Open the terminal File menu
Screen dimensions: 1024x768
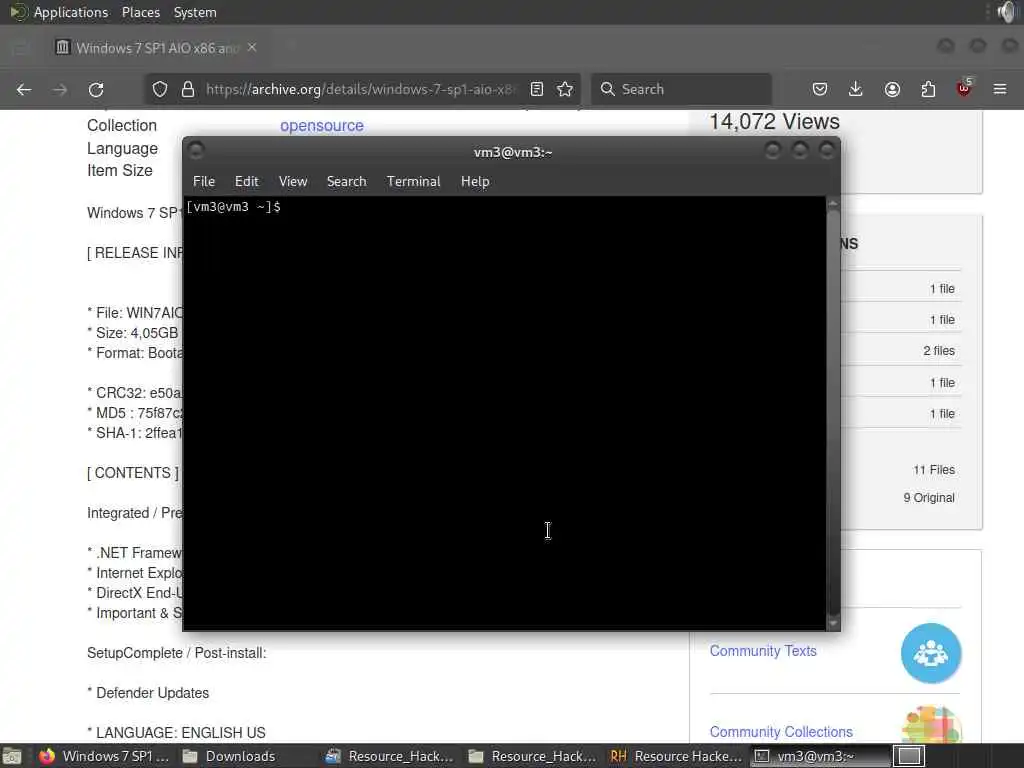click(204, 182)
